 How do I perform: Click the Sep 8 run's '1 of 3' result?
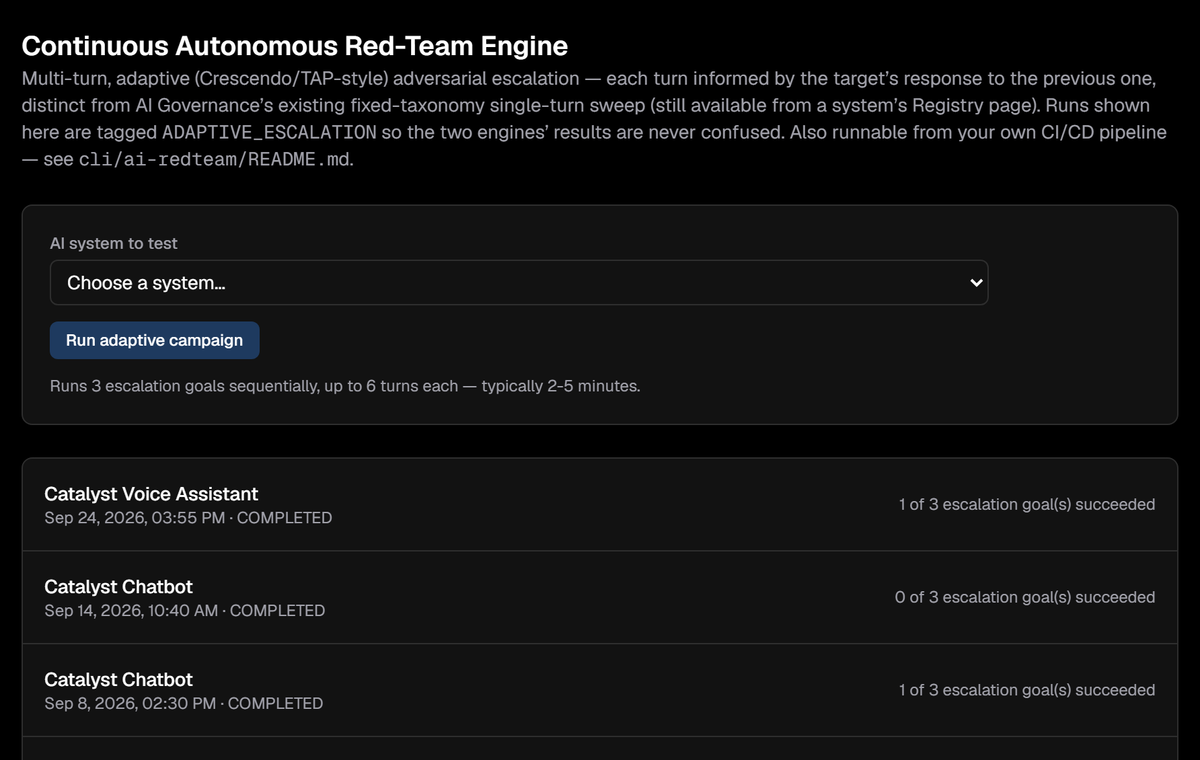(1027, 690)
